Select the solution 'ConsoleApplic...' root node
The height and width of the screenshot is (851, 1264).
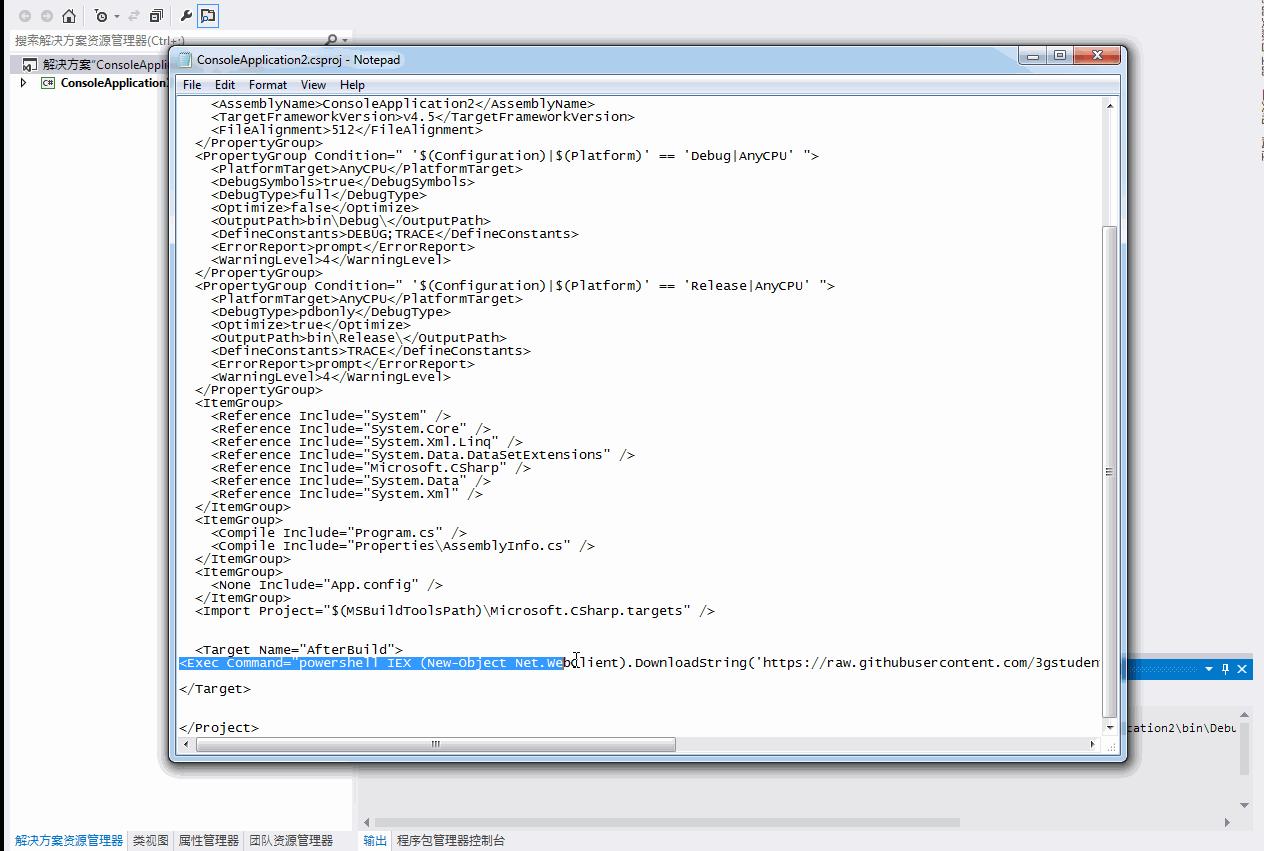[x=92, y=64]
